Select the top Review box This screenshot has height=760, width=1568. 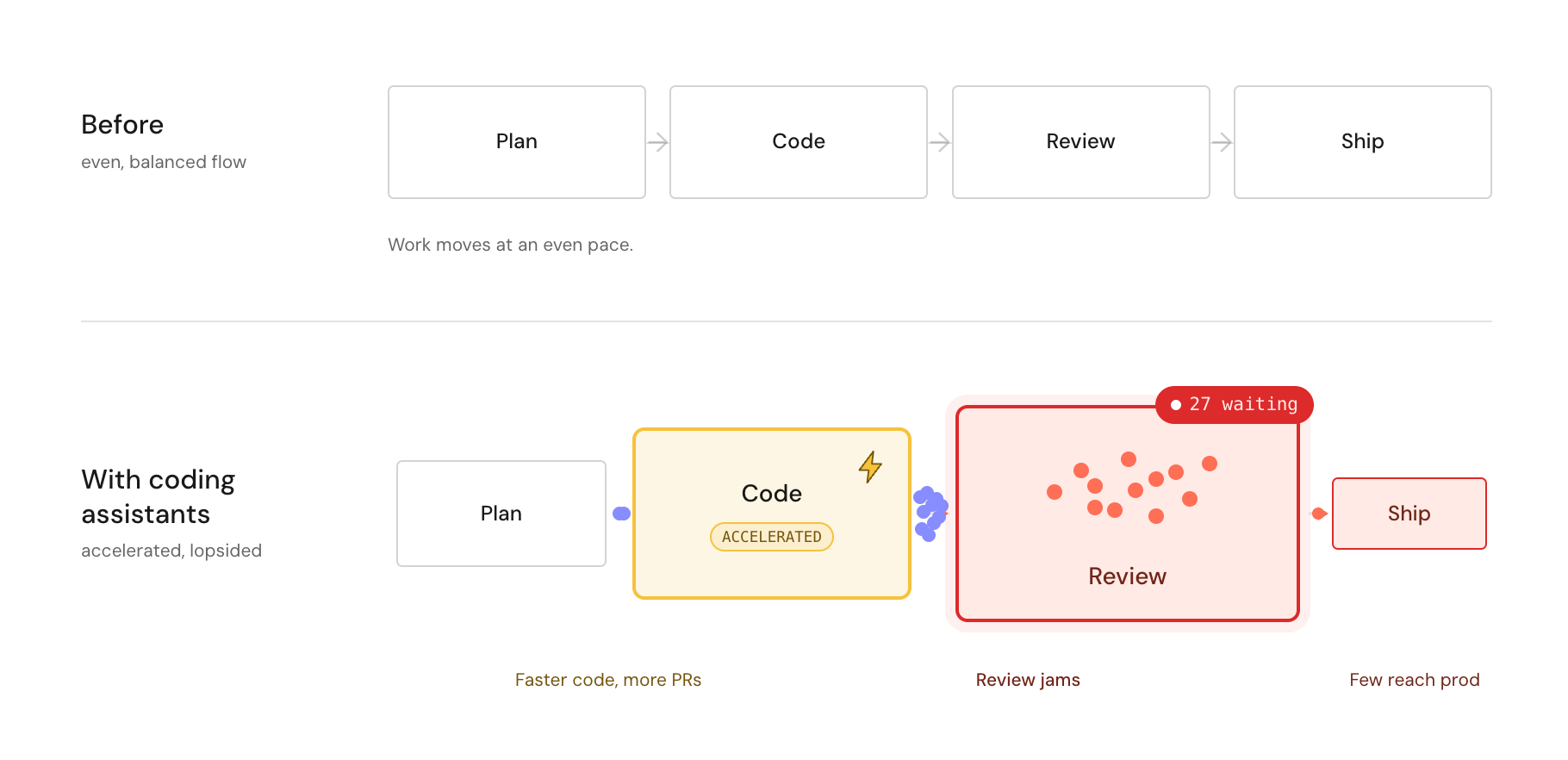tap(1081, 142)
